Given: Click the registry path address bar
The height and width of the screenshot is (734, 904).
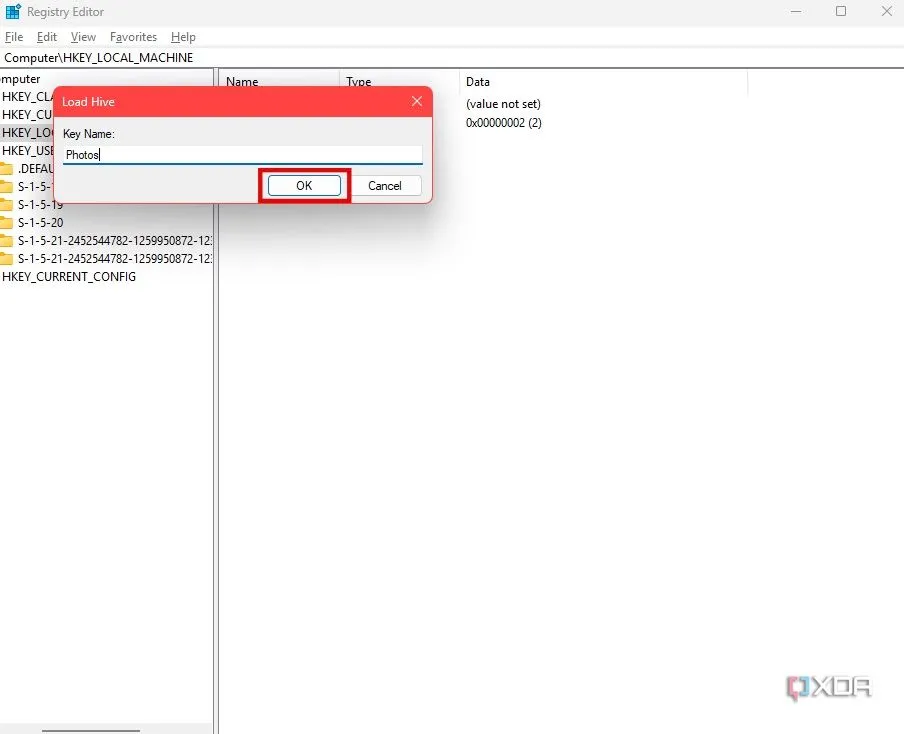Looking at the screenshot, I should [452, 58].
